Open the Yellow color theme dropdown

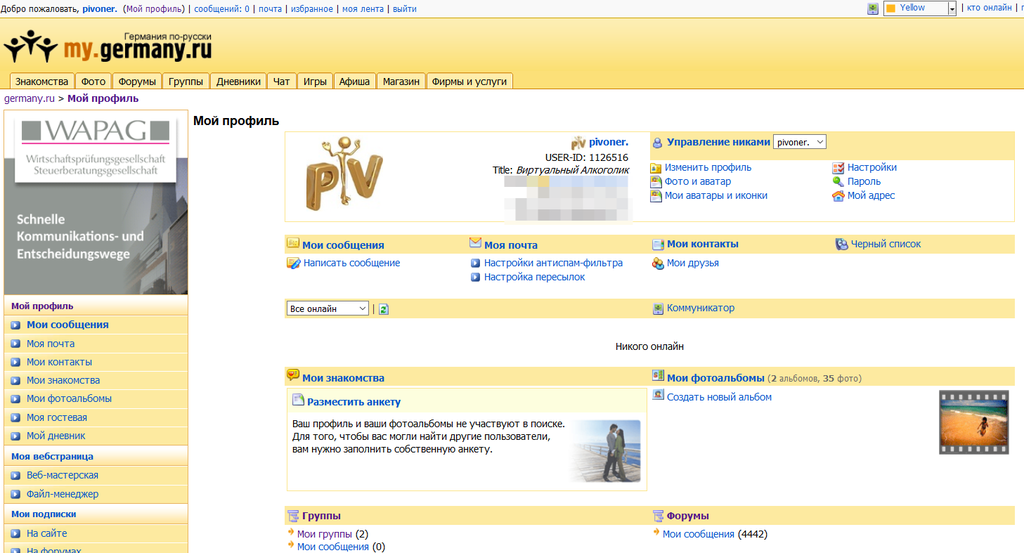pos(918,8)
